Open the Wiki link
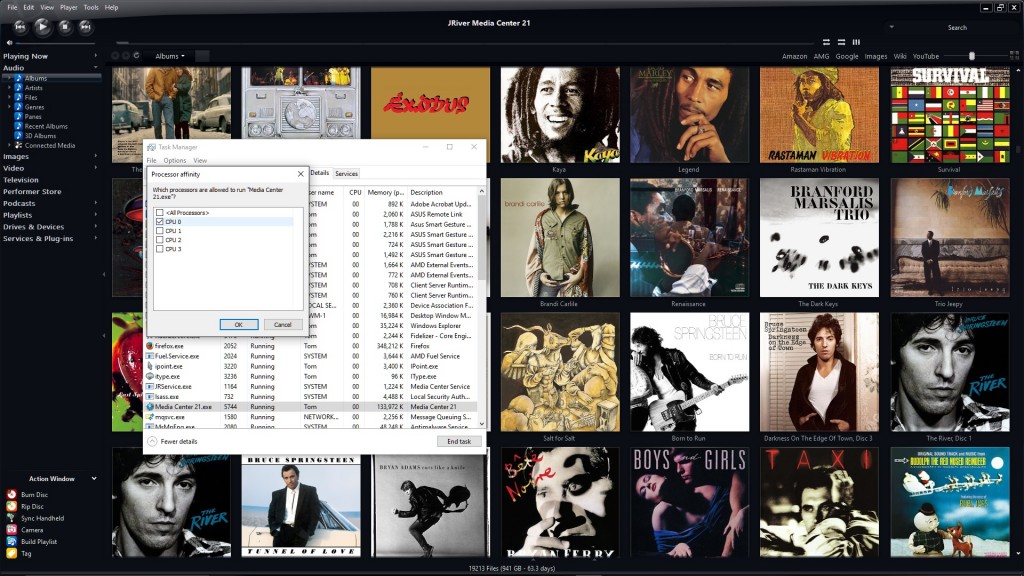The height and width of the screenshot is (576, 1024). [899, 56]
